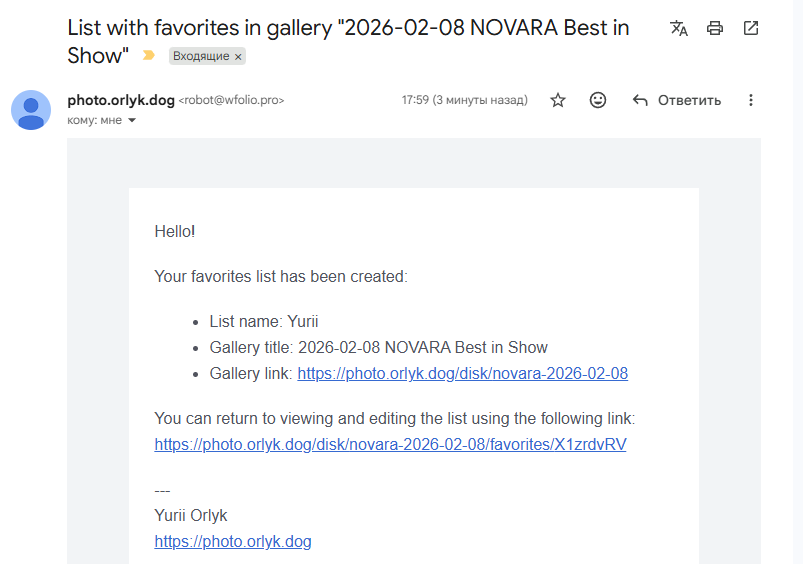
Task: Click the 17:59 timestamp
Action: pos(415,100)
